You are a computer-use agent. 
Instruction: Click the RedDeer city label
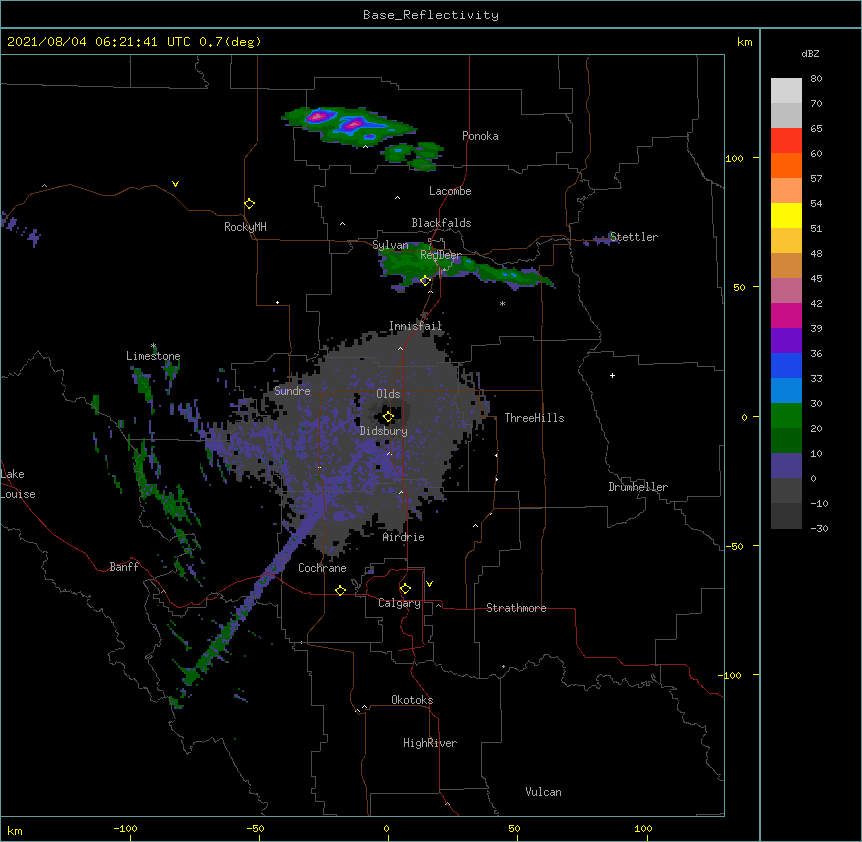(440, 255)
